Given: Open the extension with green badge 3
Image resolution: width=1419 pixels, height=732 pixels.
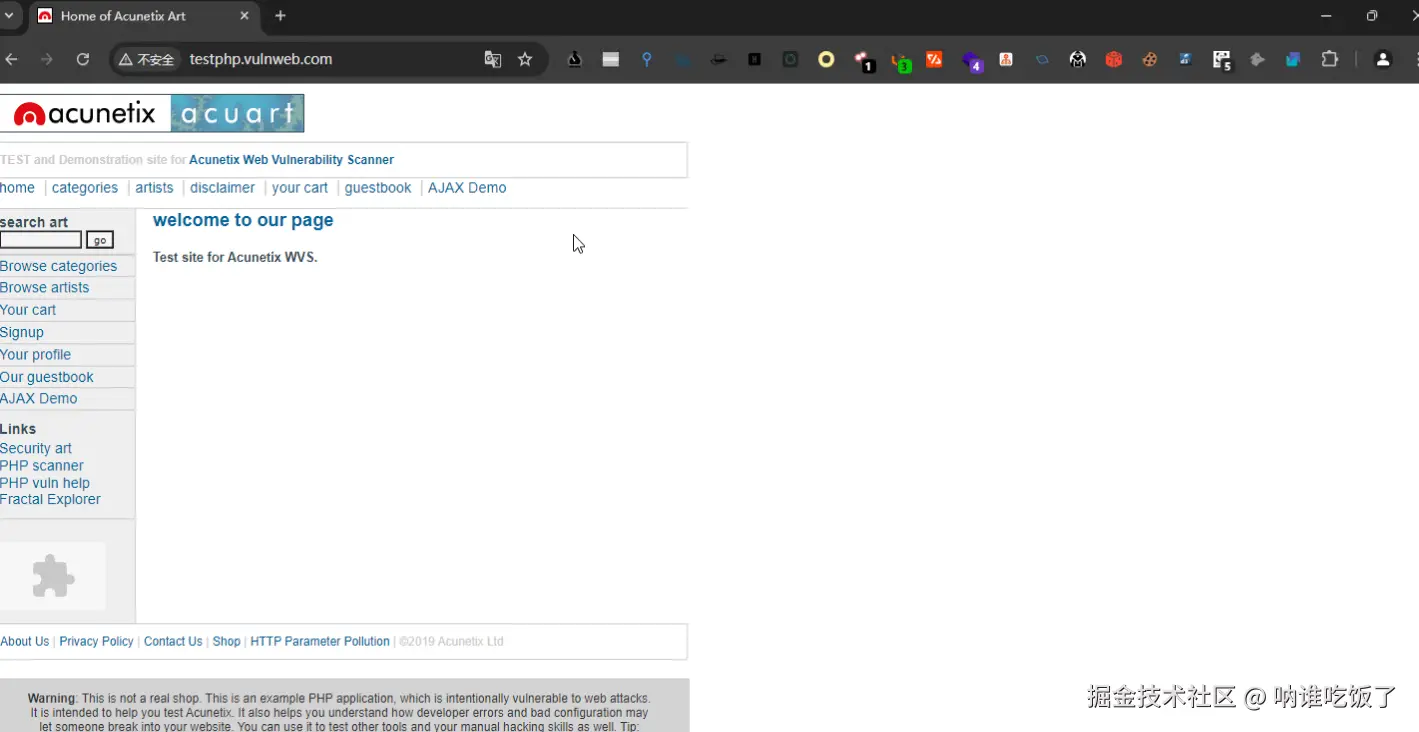Looking at the screenshot, I should [x=900, y=61].
